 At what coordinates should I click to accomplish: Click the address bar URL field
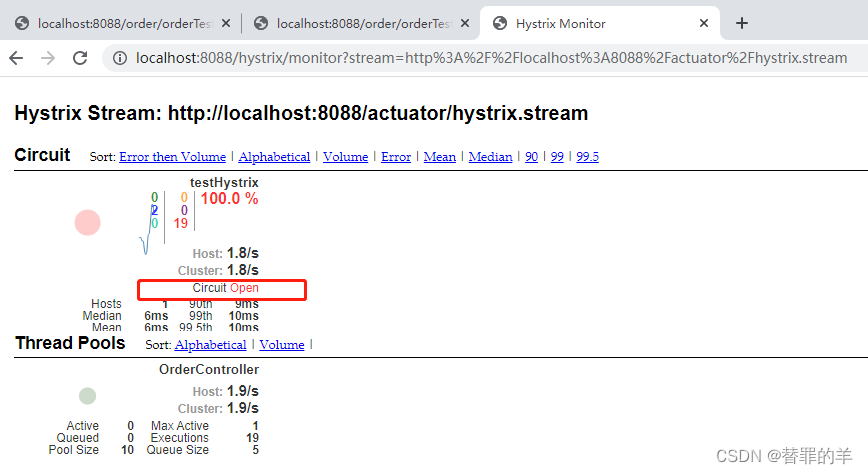tap(491, 58)
